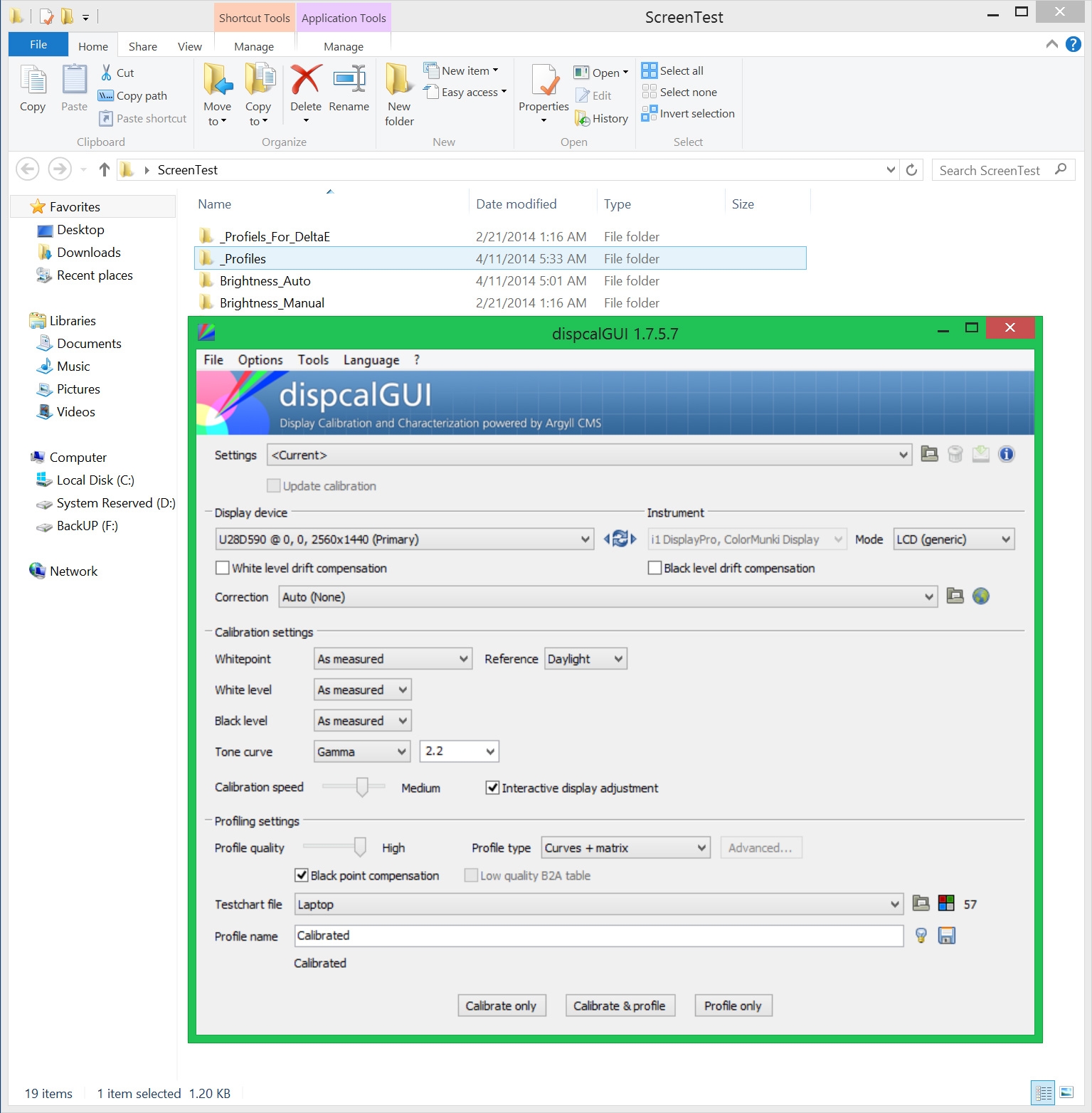Open Tone curve Gamma dropdown
The height and width of the screenshot is (1113, 1092).
point(362,751)
